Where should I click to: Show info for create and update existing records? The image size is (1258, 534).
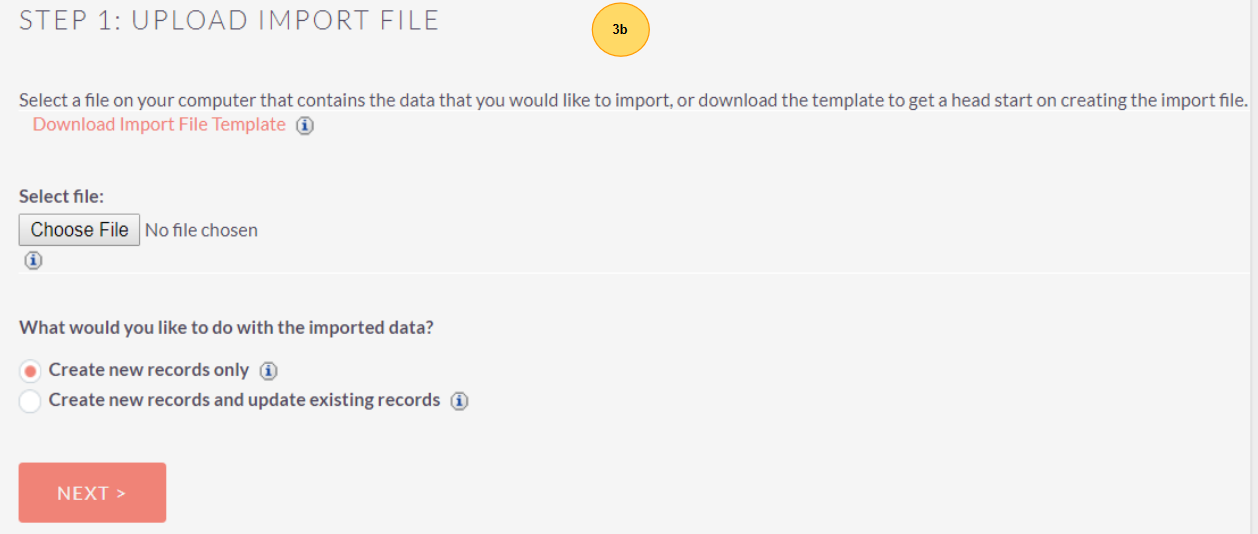click(x=459, y=401)
